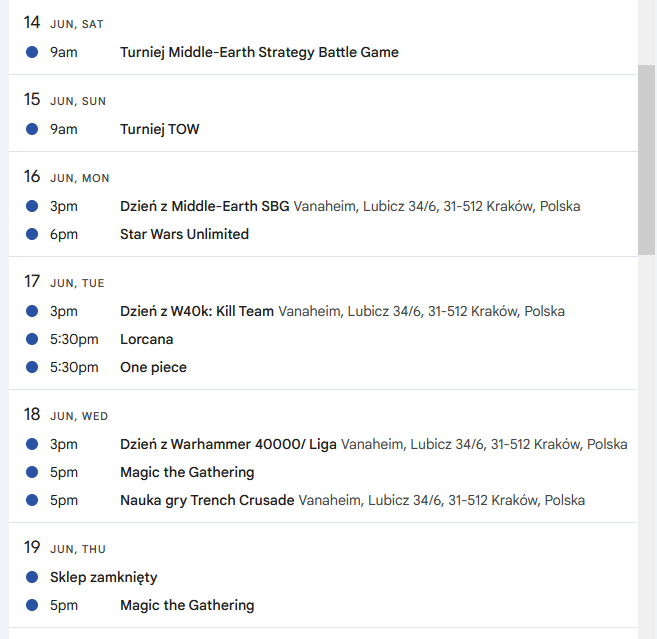657x639 pixels.
Task: Click the blue dot beside Turniej Middle-Earth Strategy Battle Game
Action: [x=32, y=52]
